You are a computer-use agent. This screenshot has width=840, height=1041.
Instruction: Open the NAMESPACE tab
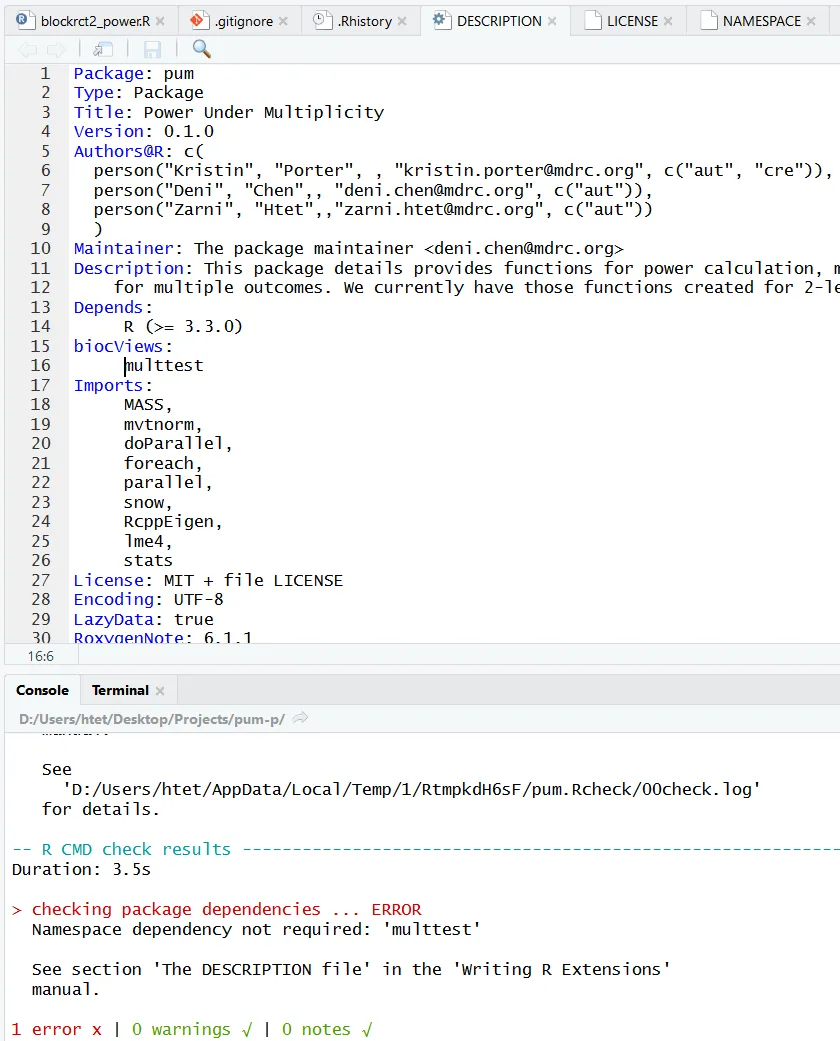coord(762,21)
